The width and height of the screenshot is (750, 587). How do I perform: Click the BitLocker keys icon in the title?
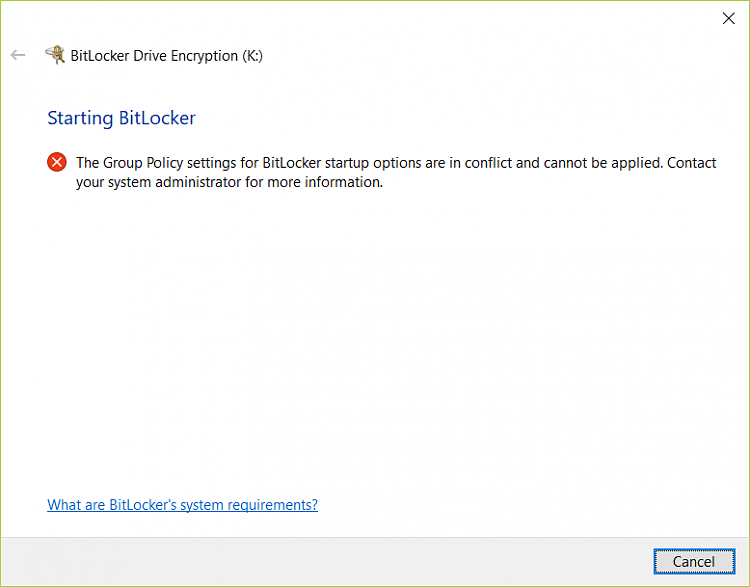55,55
